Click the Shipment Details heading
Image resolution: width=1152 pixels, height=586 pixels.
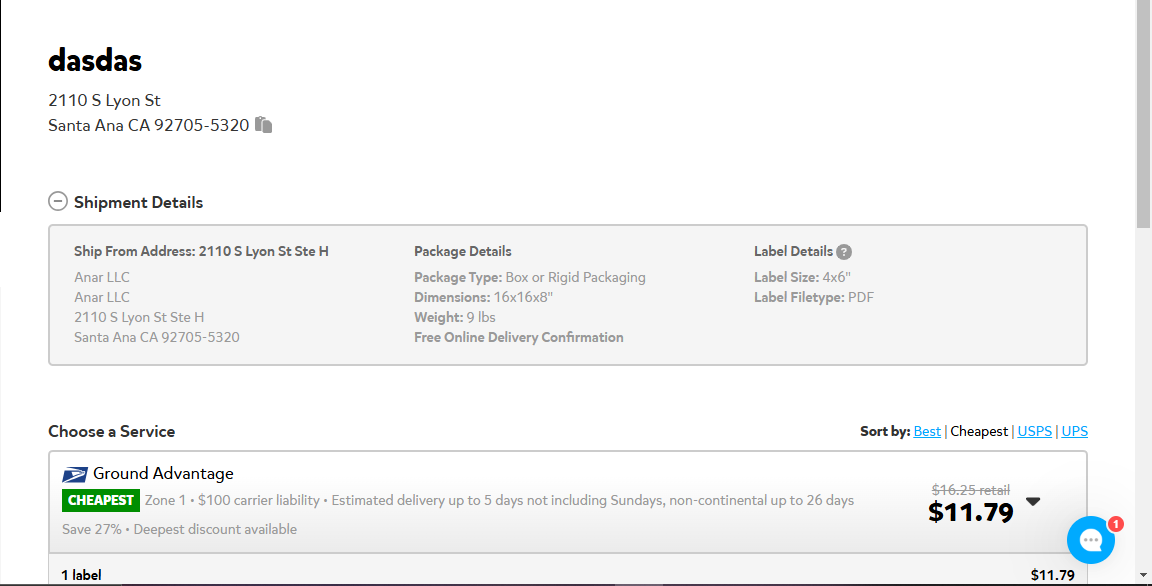click(138, 203)
